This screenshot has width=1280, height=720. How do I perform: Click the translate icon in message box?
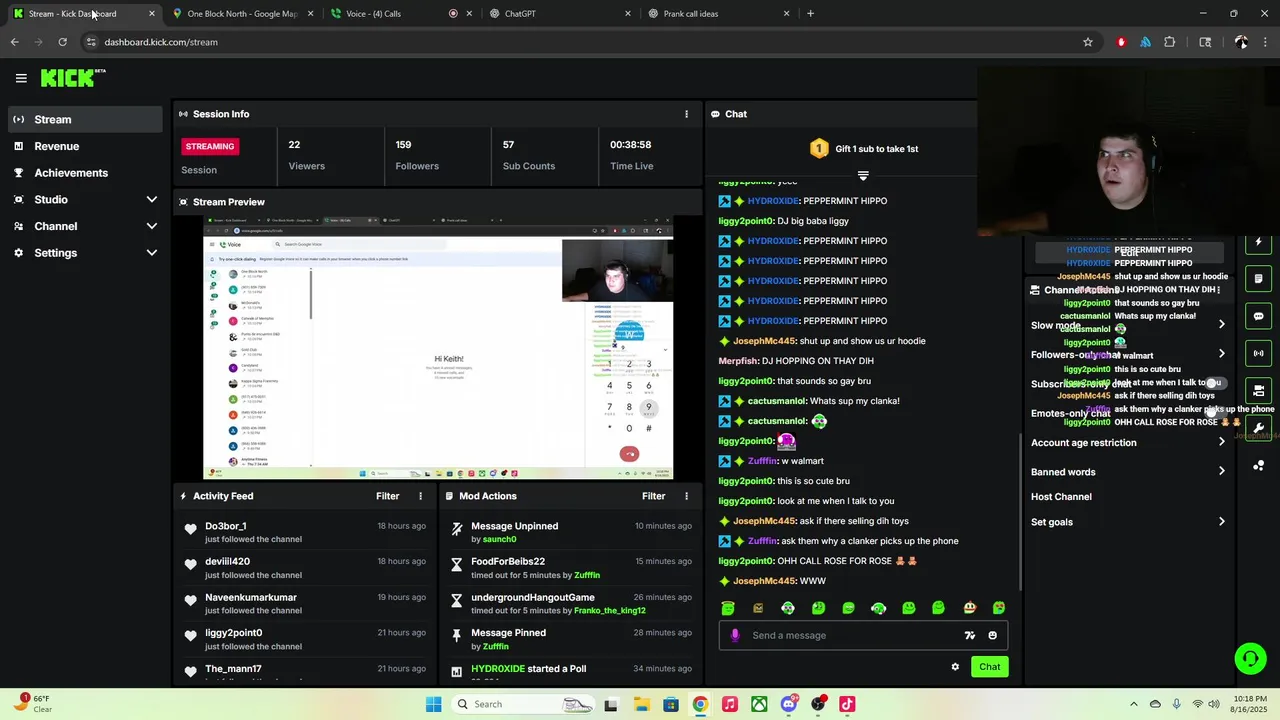(969, 635)
